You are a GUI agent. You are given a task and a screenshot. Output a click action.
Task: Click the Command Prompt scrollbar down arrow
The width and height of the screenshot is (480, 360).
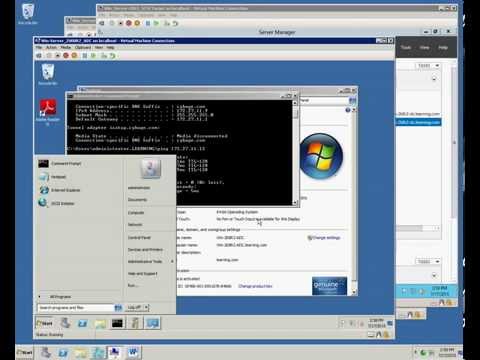pyautogui.click(x=295, y=202)
